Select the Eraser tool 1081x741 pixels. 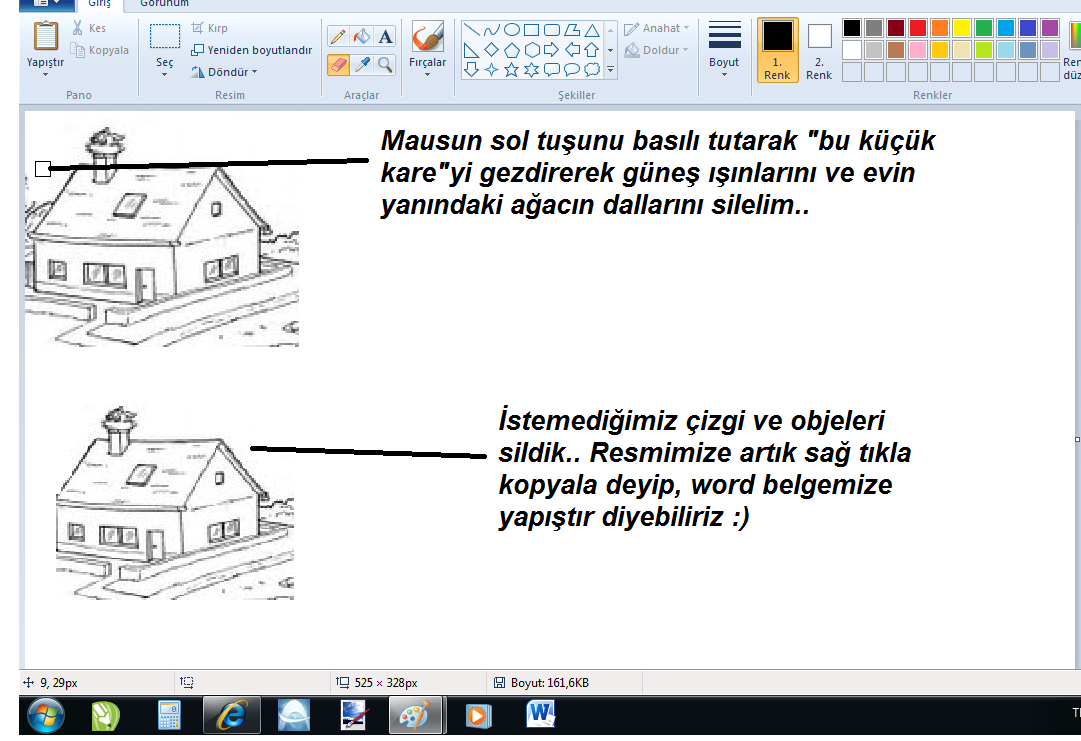338,65
